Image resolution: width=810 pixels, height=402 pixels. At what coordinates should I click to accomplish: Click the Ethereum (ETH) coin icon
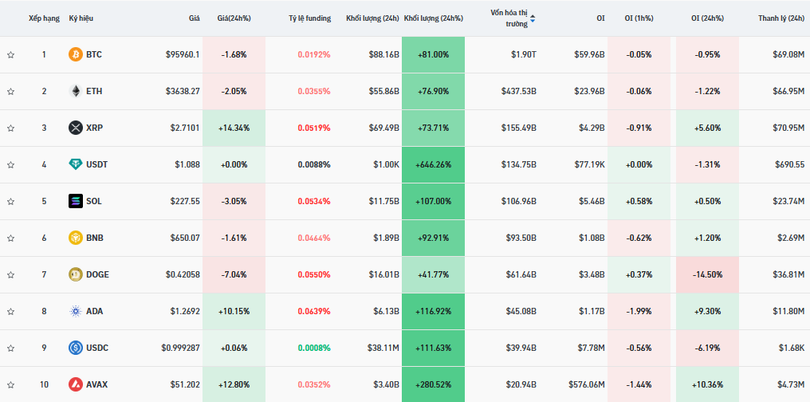75,91
